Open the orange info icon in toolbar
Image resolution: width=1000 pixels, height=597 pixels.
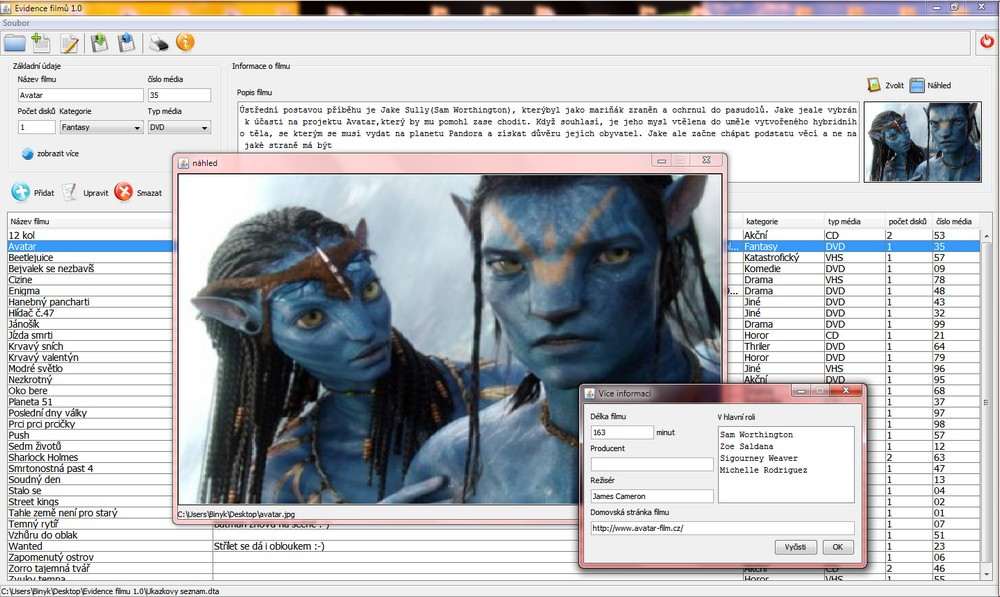pos(185,42)
